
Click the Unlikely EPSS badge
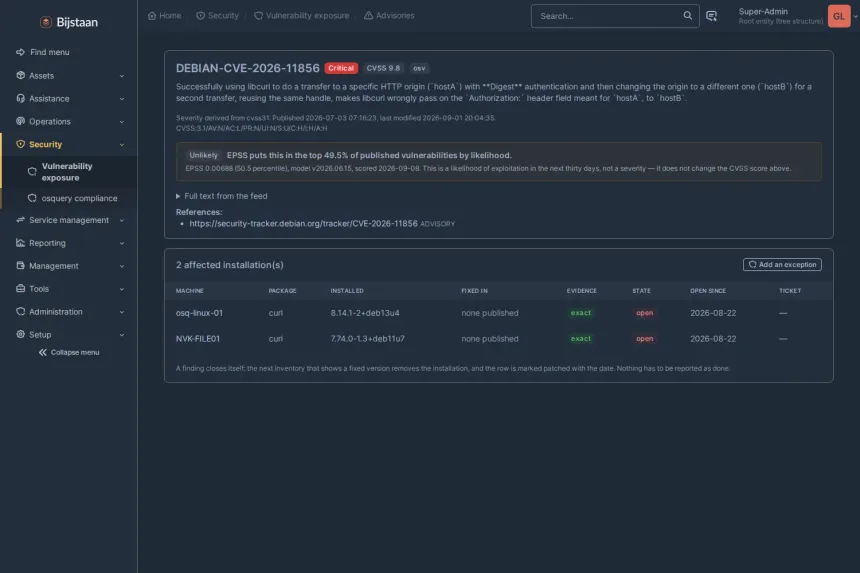pos(203,155)
